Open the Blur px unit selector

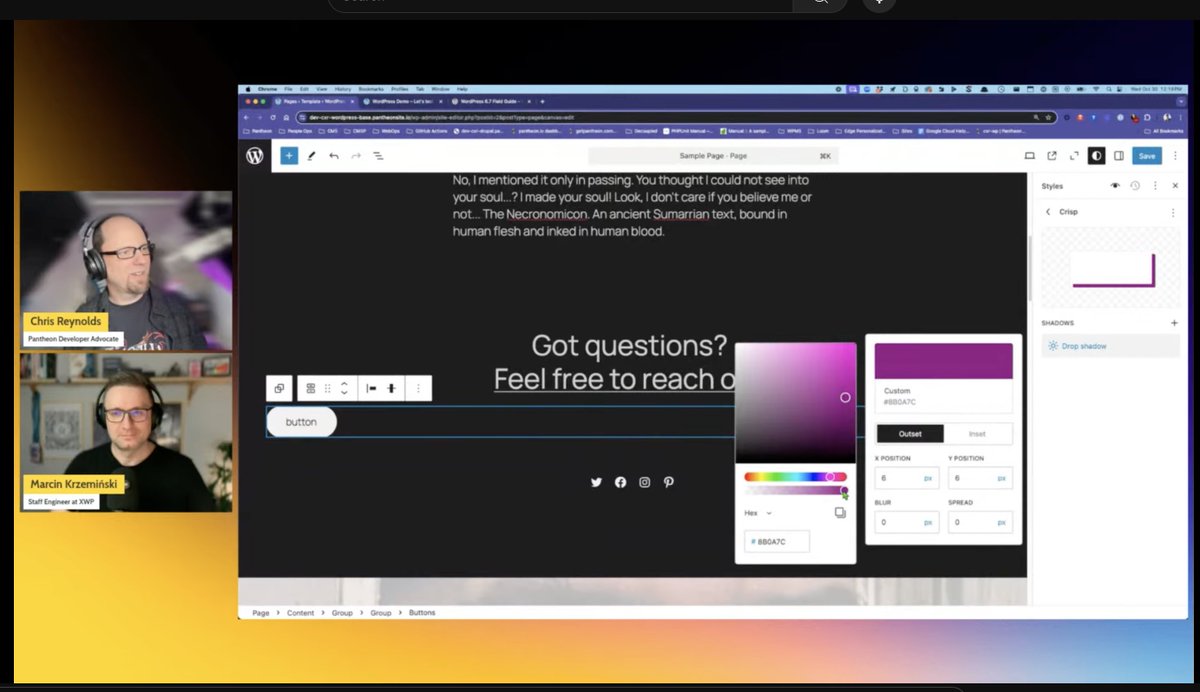click(x=928, y=522)
